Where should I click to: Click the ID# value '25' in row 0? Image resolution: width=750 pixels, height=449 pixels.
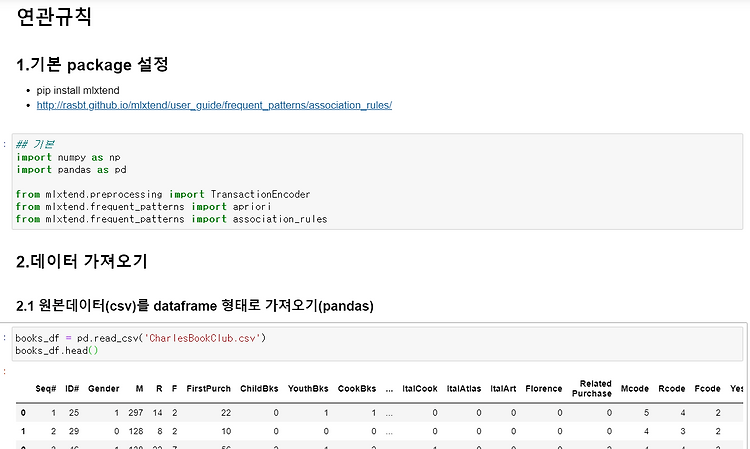[x=74, y=413]
